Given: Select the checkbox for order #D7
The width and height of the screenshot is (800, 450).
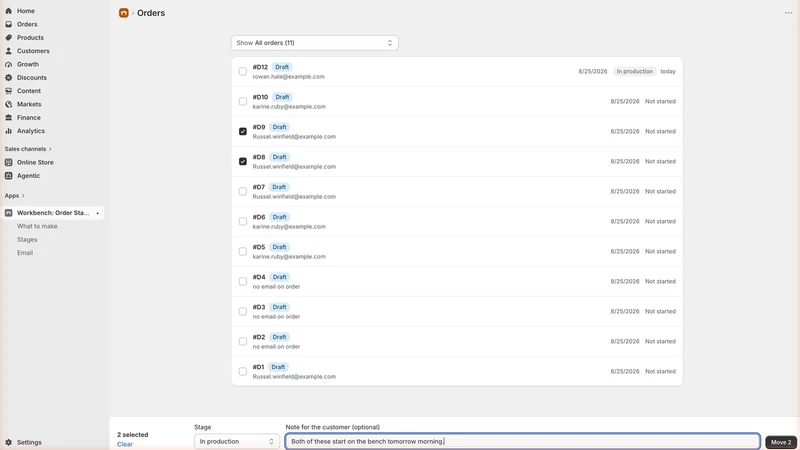Looking at the screenshot, I should coord(243,191).
